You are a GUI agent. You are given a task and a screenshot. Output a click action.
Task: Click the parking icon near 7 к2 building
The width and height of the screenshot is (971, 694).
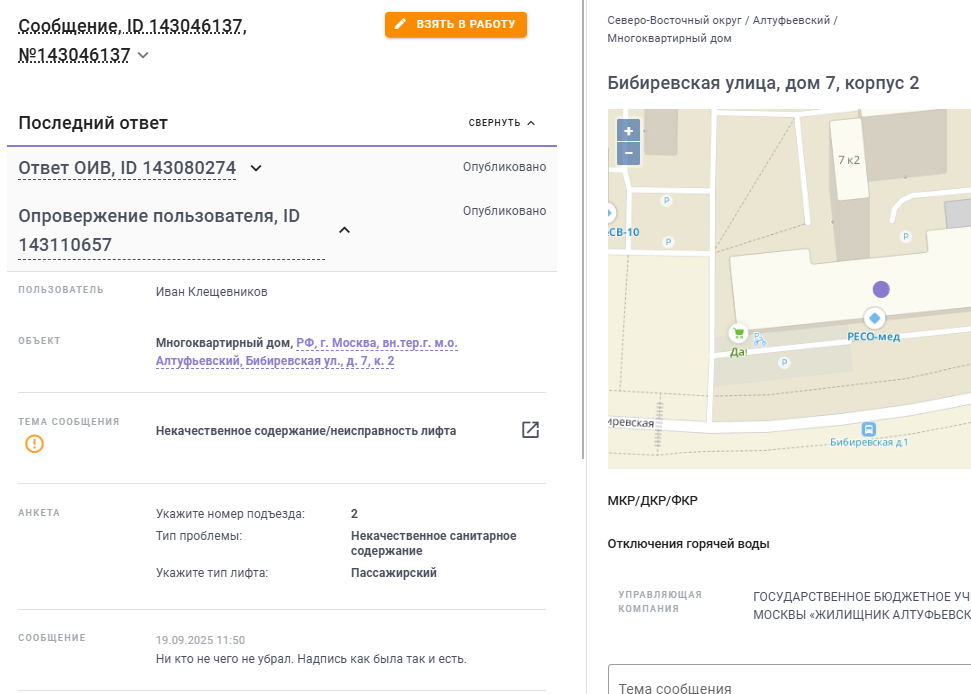tap(905, 236)
